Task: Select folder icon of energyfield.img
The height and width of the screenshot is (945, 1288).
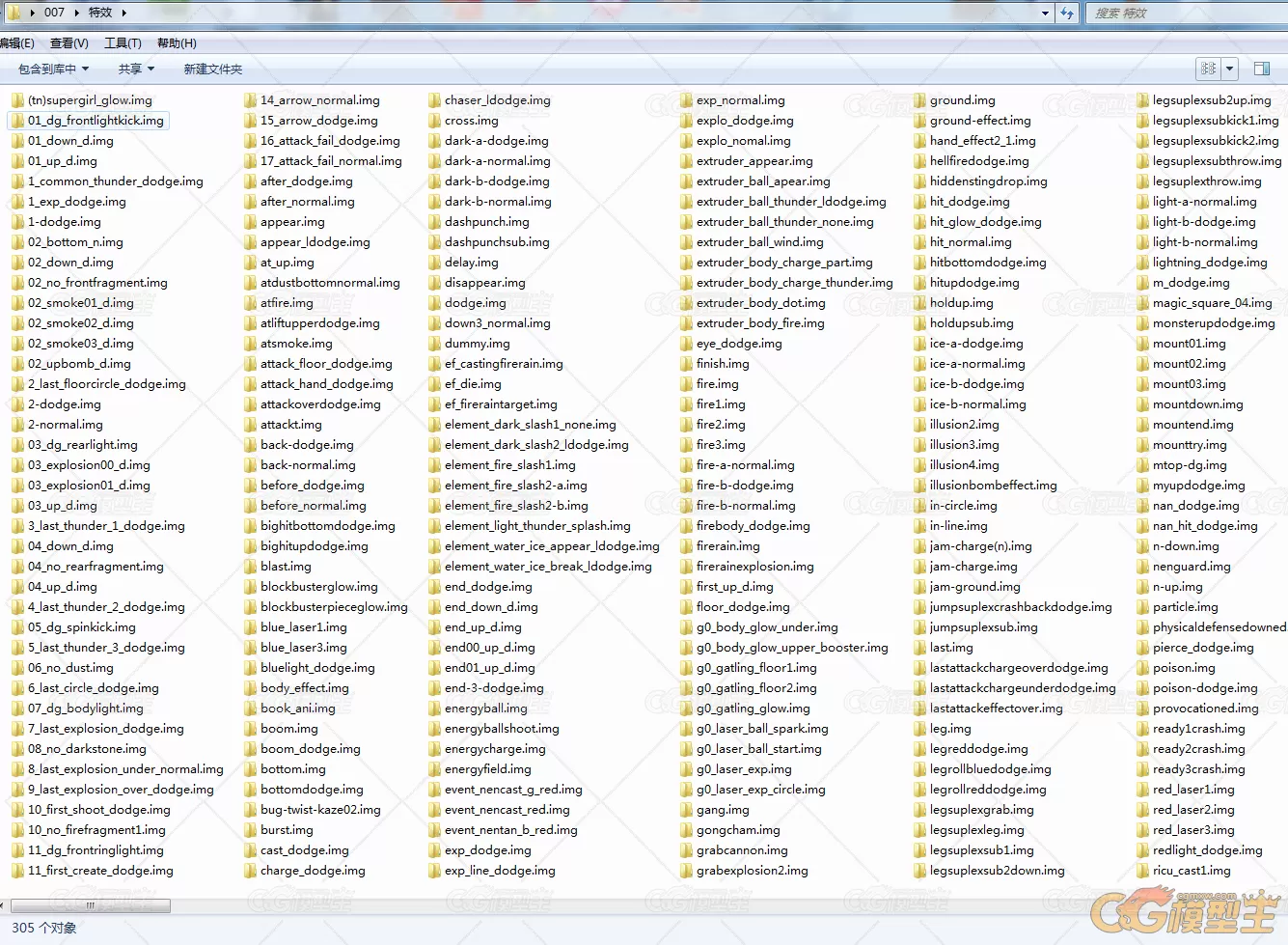Action: point(434,769)
